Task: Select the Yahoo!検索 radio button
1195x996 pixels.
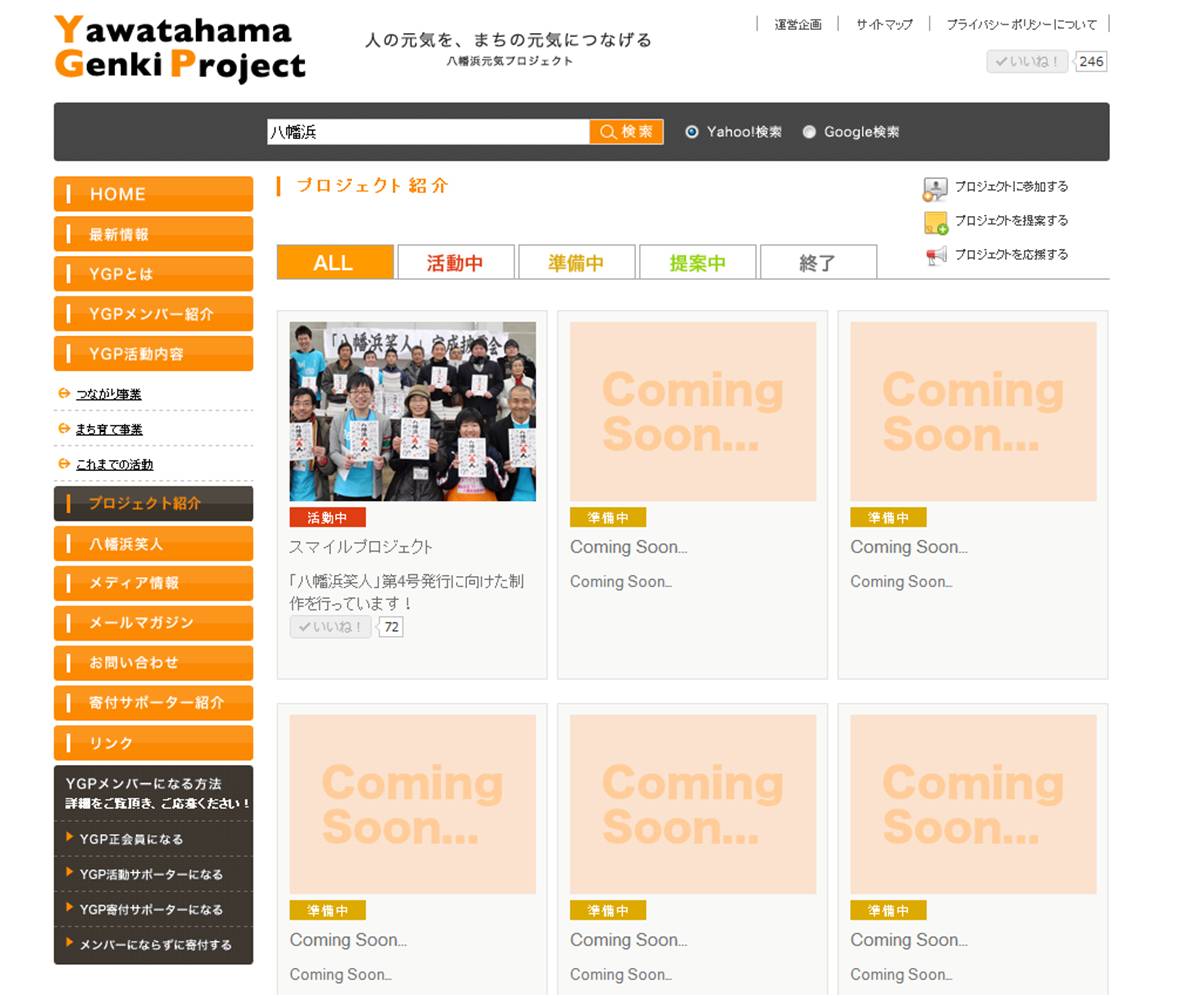Action: pyautogui.click(x=691, y=132)
